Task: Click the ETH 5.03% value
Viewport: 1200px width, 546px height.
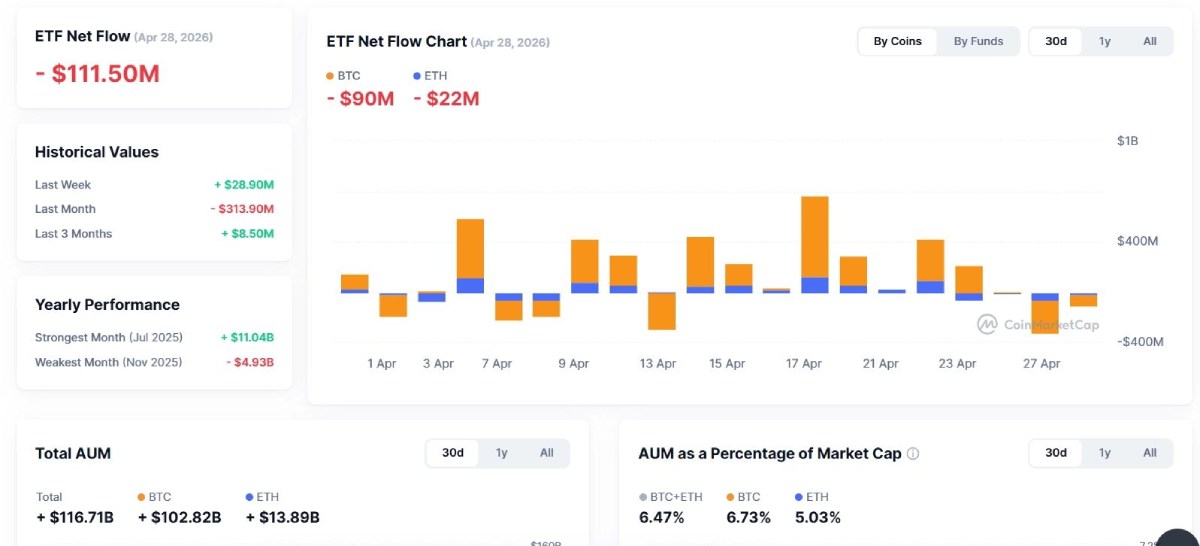Action: (x=818, y=517)
